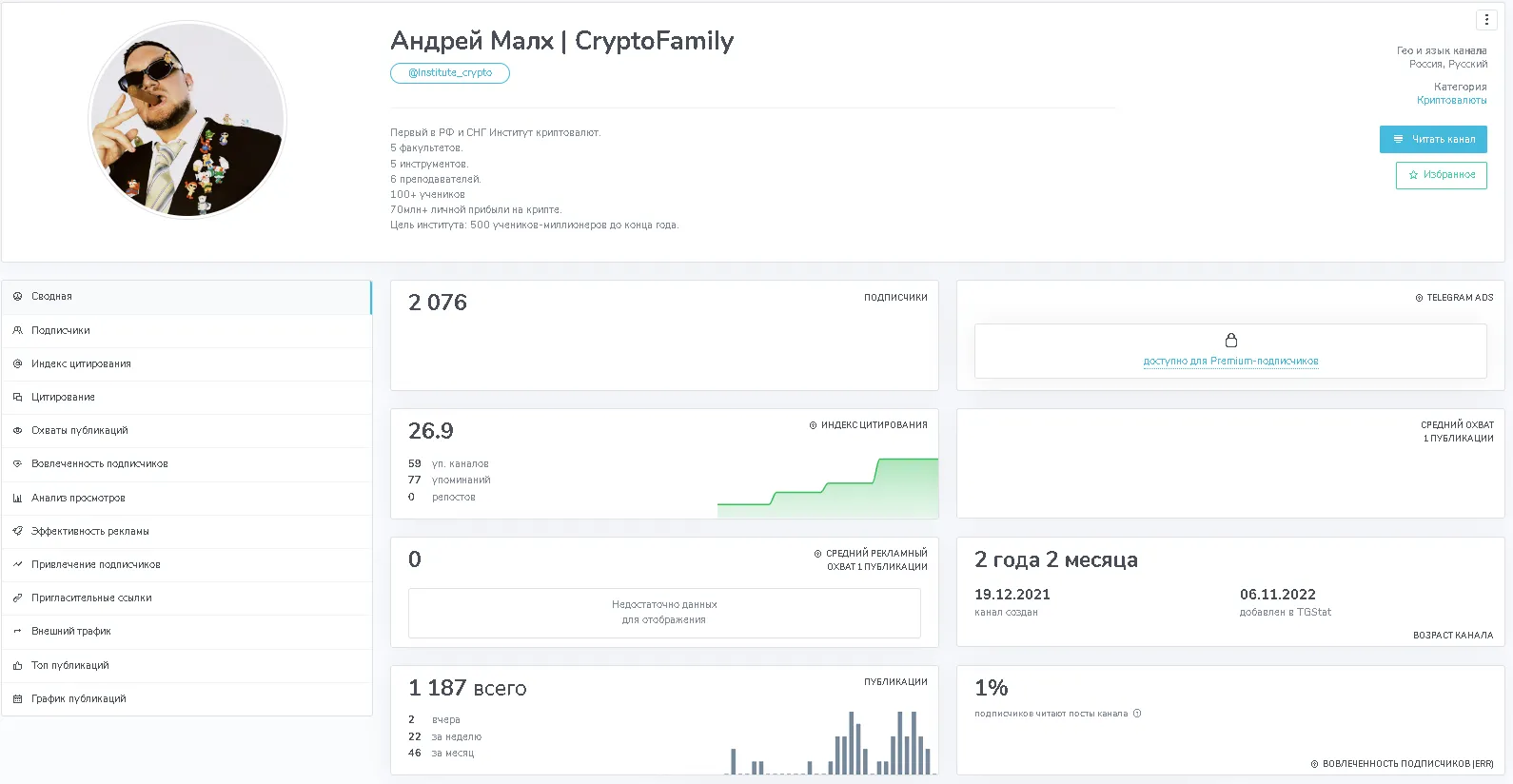Open Топ публикаций section
Screen dimensions: 1513x784
click(x=187, y=665)
